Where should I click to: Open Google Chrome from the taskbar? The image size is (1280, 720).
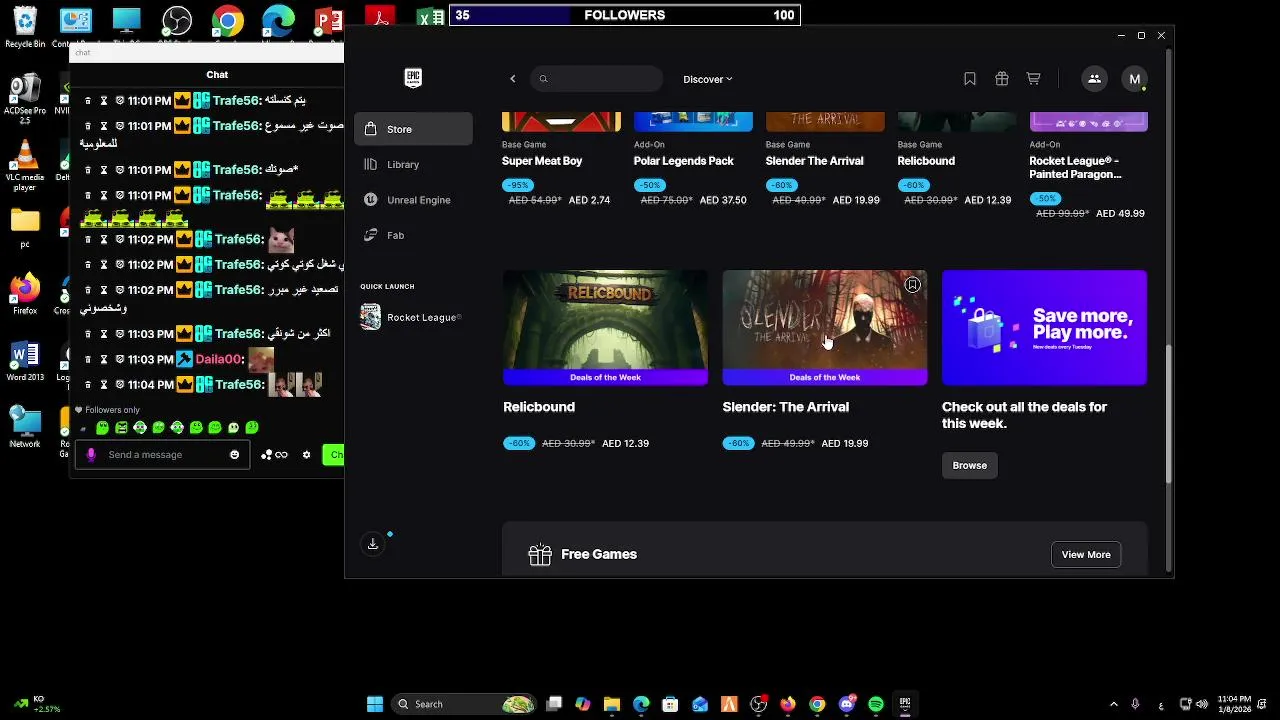pos(817,704)
